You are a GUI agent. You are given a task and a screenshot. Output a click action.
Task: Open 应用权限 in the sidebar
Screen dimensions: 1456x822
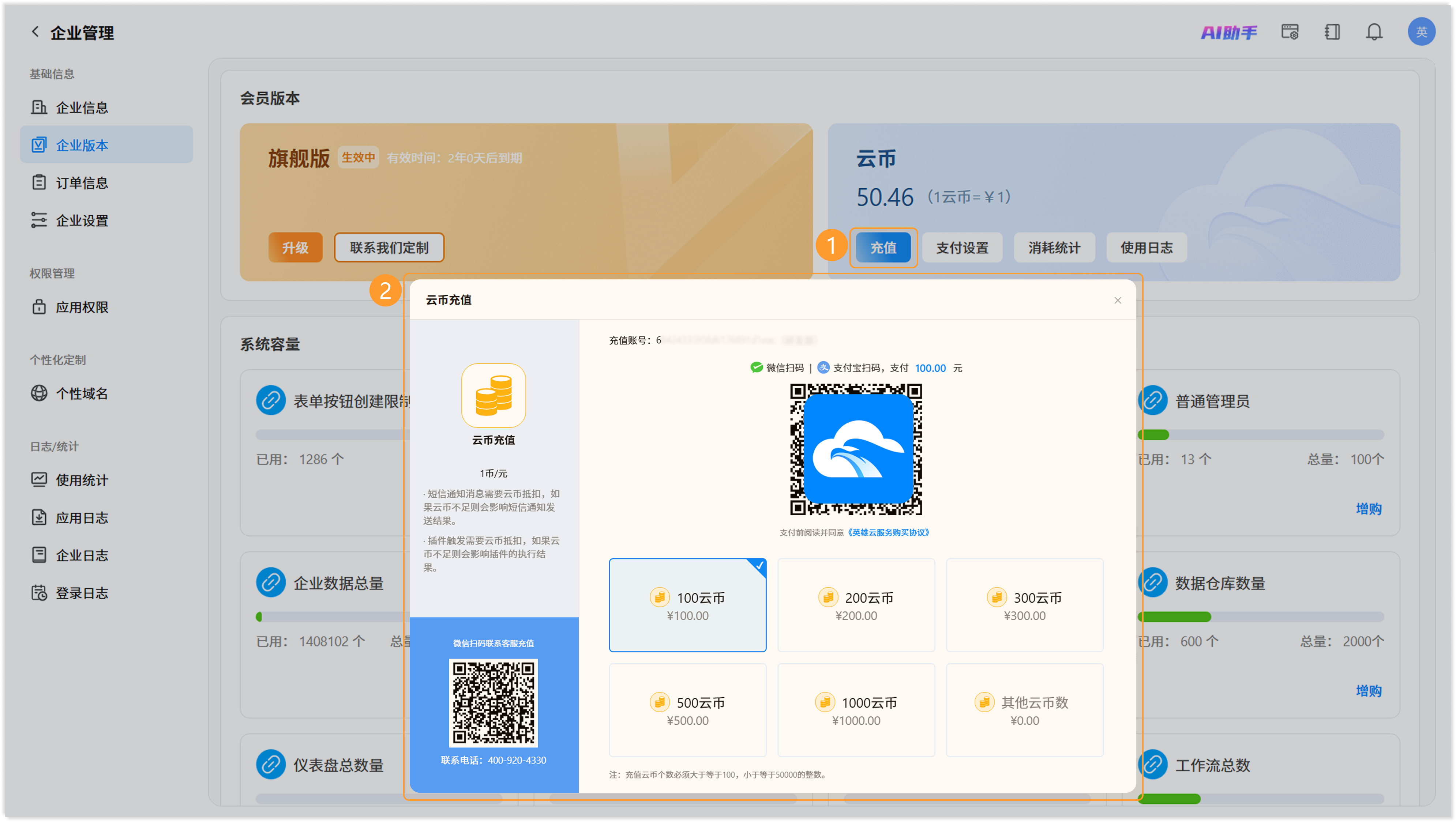pos(106,307)
